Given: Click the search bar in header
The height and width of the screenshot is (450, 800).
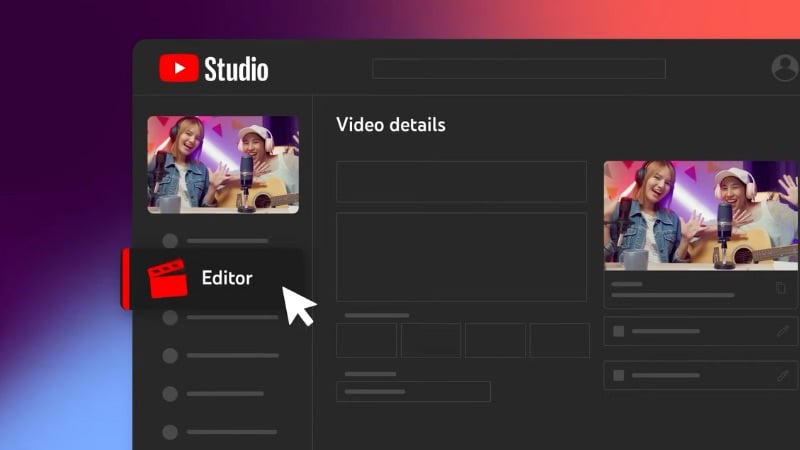Looking at the screenshot, I should (x=519, y=68).
